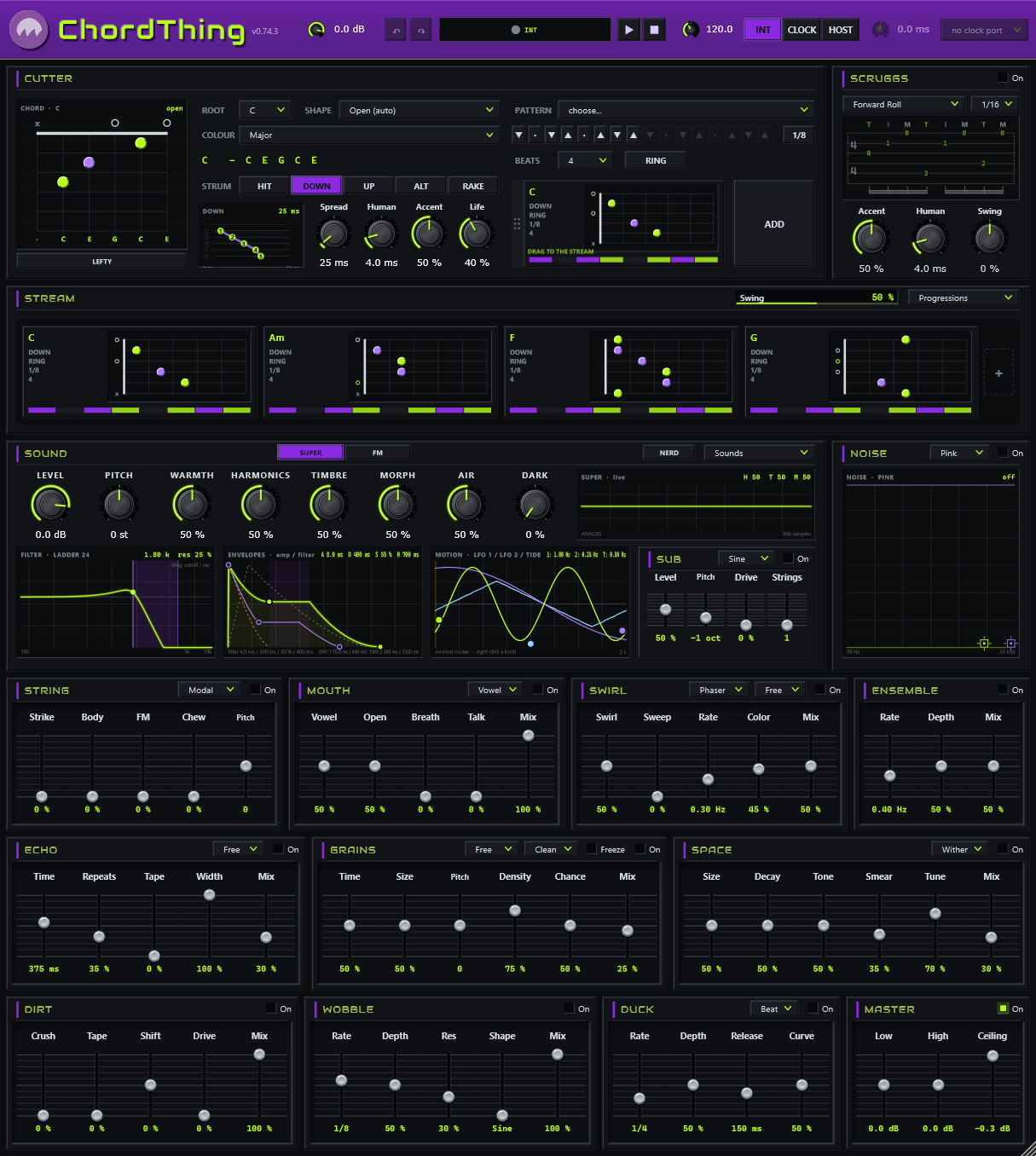1036x1156 pixels.
Task: Open the Colour Major dropdown
Action: tap(369, 135)
